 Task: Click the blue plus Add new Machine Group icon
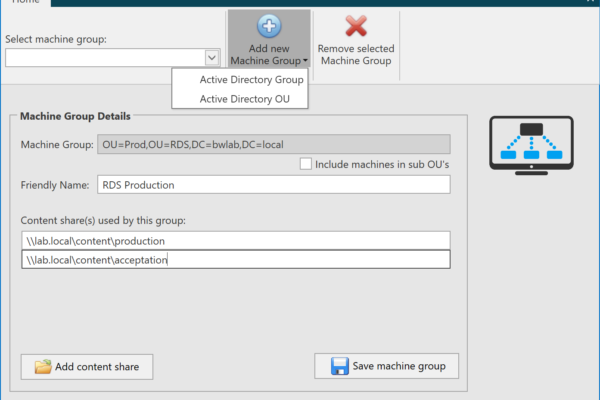click(x=269, y=26)
